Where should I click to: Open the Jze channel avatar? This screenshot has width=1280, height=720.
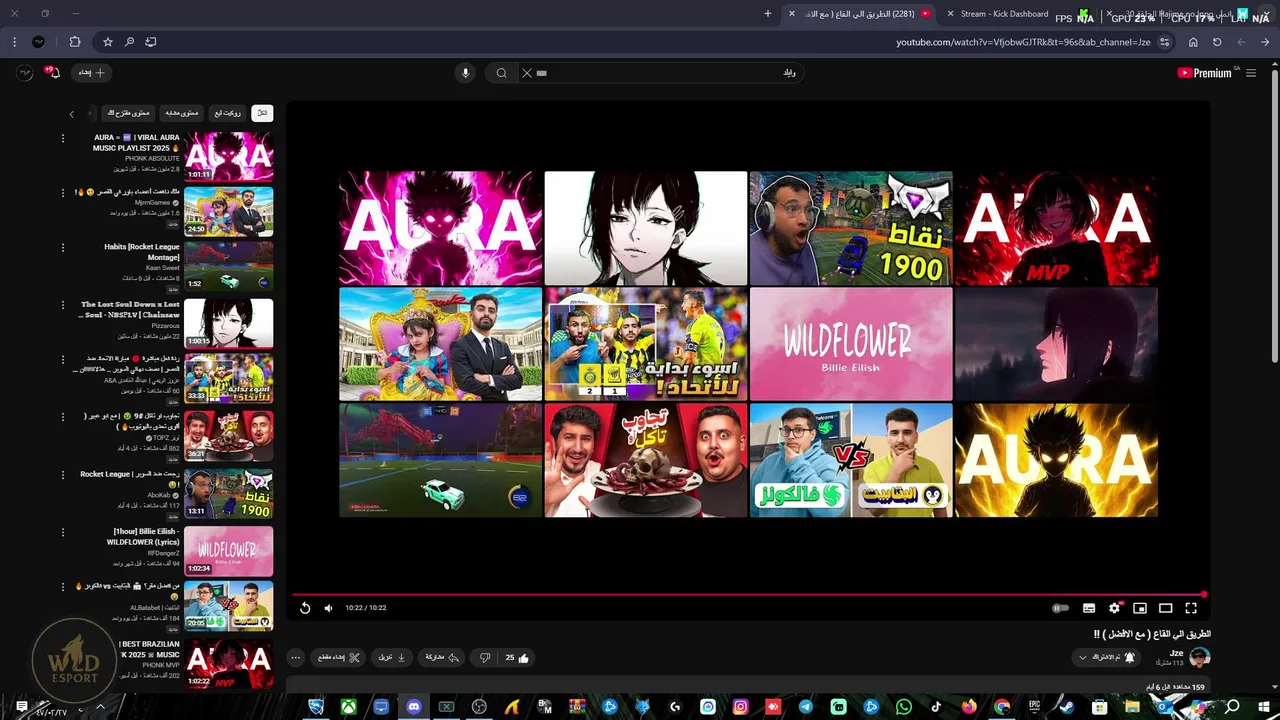click(1200, 657)
